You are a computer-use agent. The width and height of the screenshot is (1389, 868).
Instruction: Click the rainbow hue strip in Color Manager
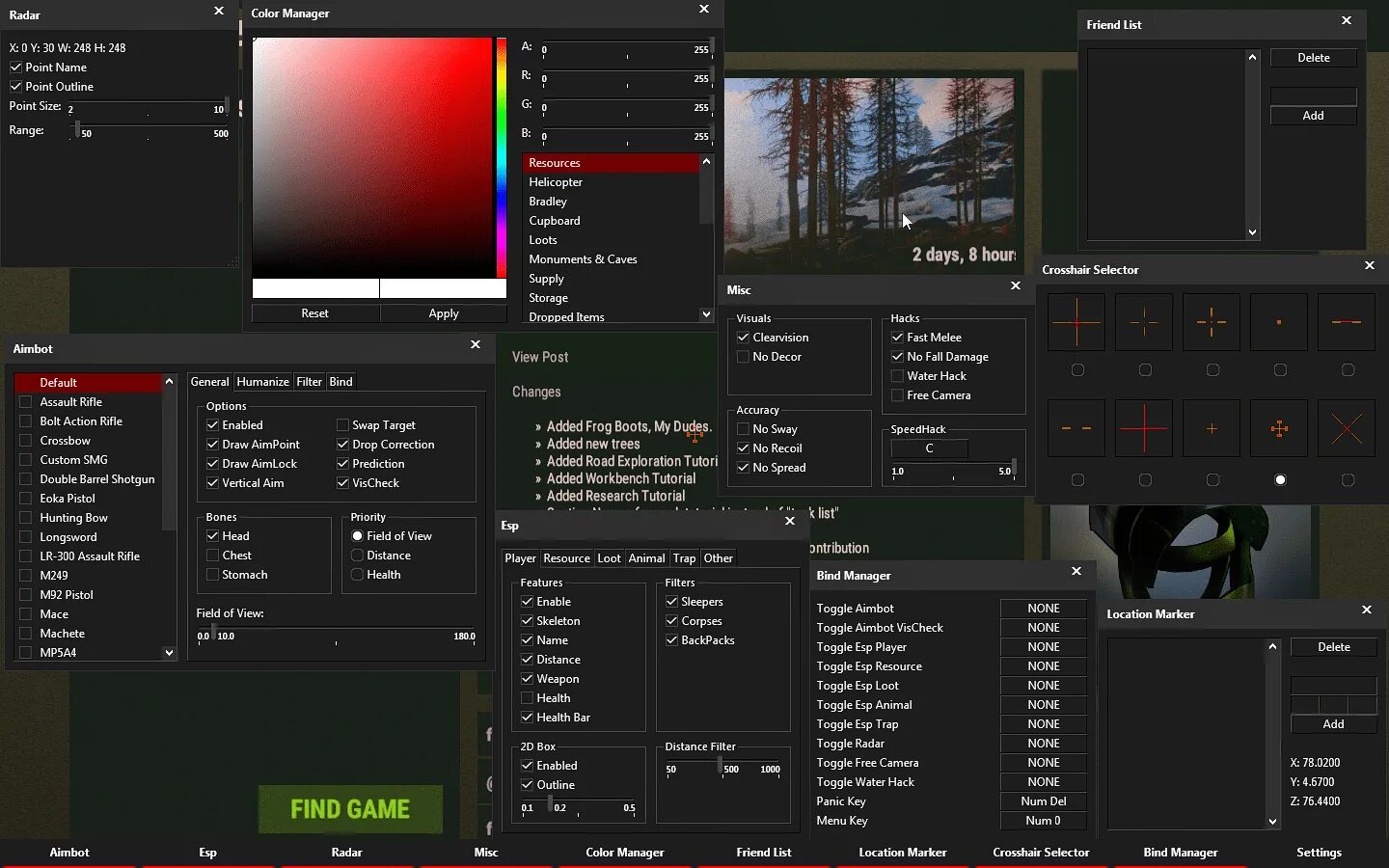pyautogui.click(x=502, y=158)
